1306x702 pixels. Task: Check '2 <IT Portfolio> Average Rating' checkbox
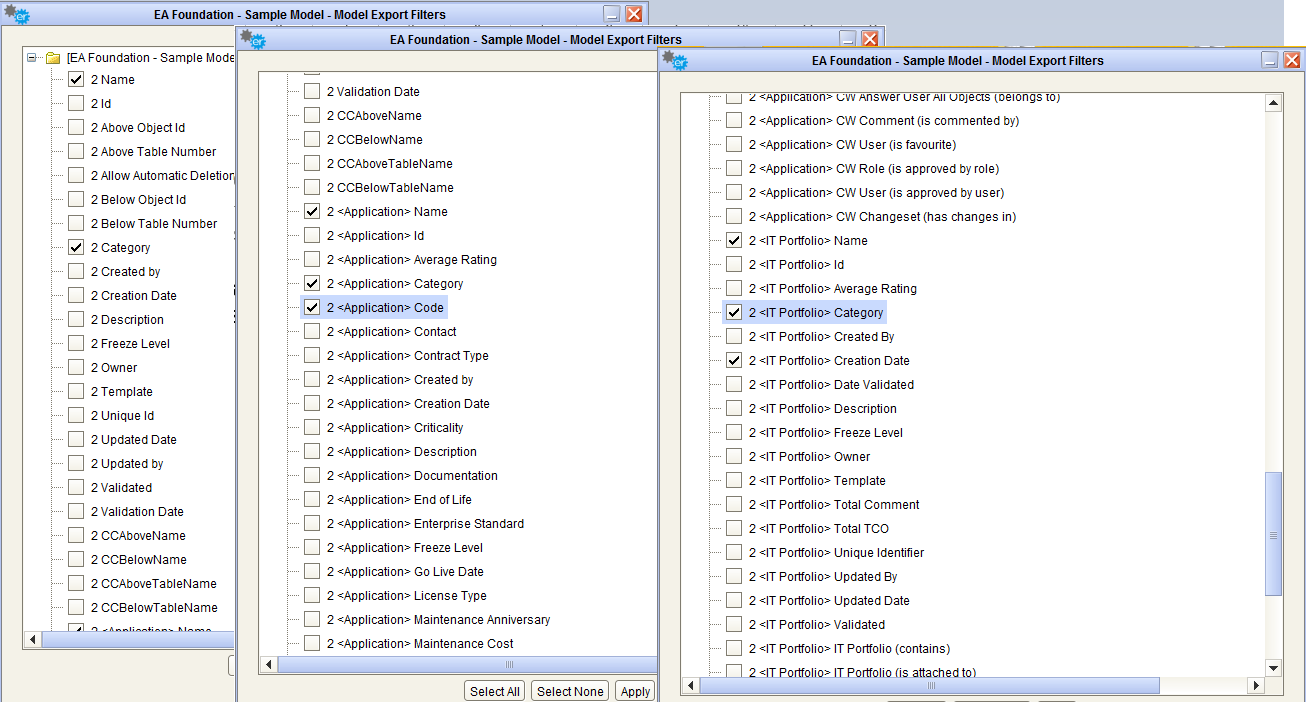pyautogui.click(x=734, y=289)
